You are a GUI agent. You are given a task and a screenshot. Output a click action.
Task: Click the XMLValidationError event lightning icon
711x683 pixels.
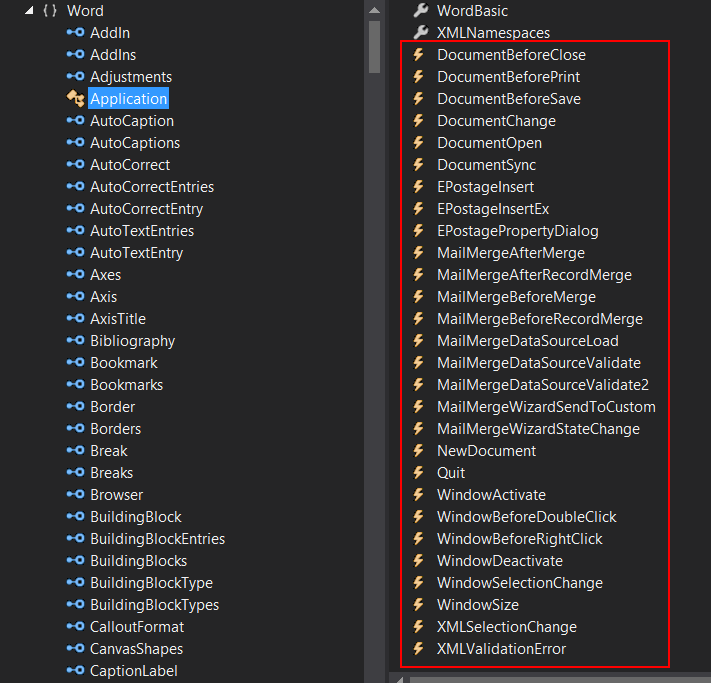(419, 648)
